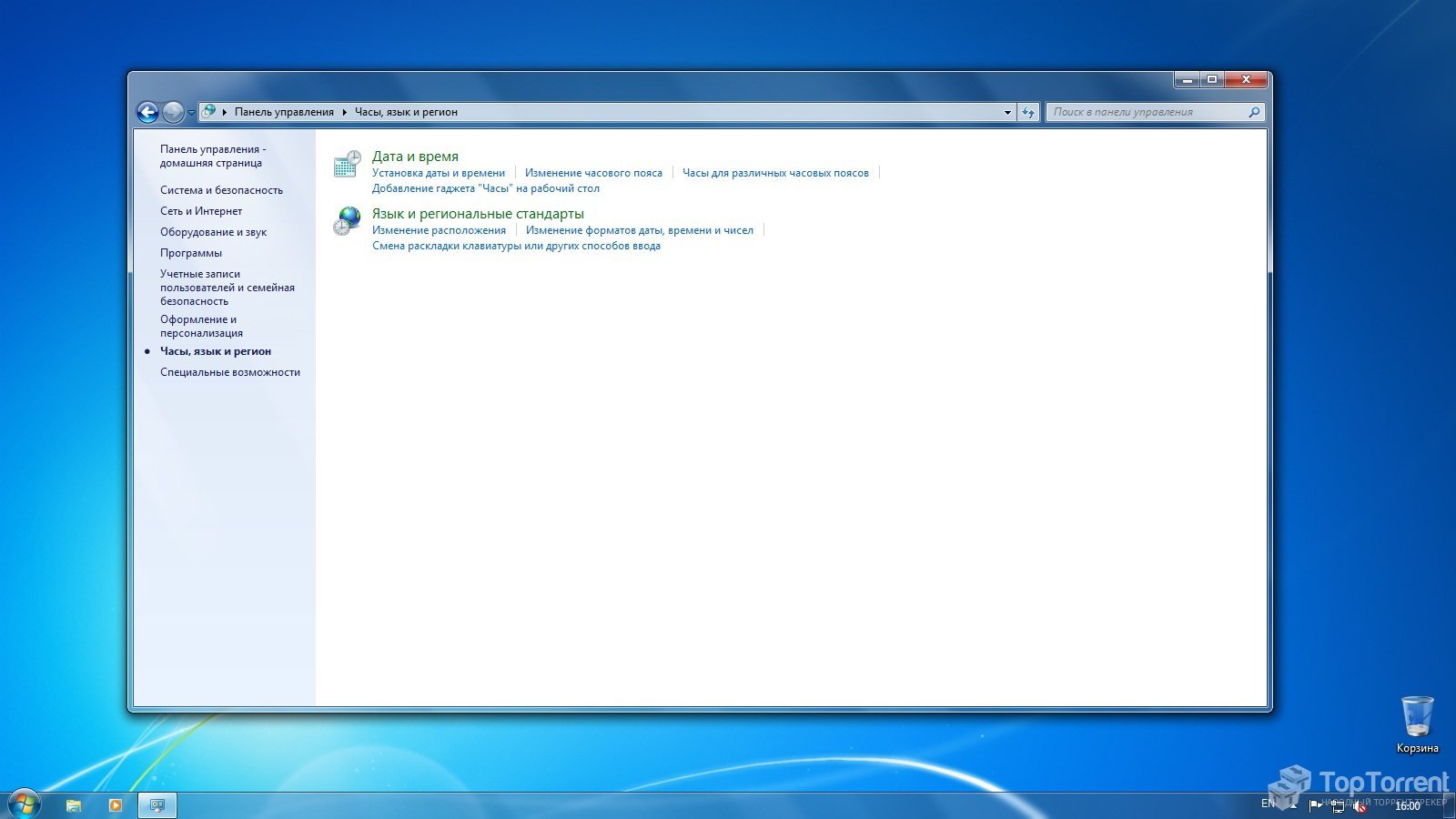
Task: Click Изменение расположения
Action: (439, 230)
